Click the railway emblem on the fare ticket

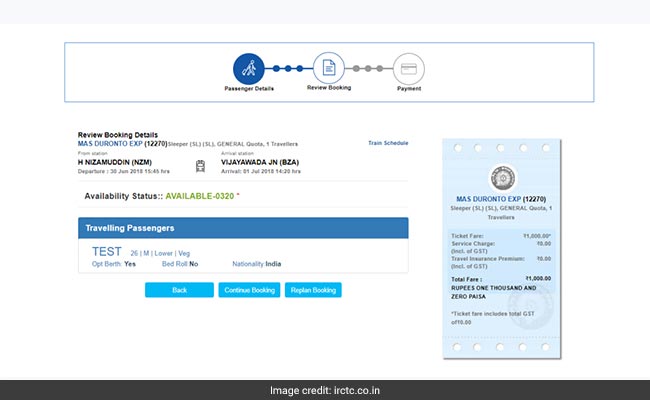tap(497, 179)
